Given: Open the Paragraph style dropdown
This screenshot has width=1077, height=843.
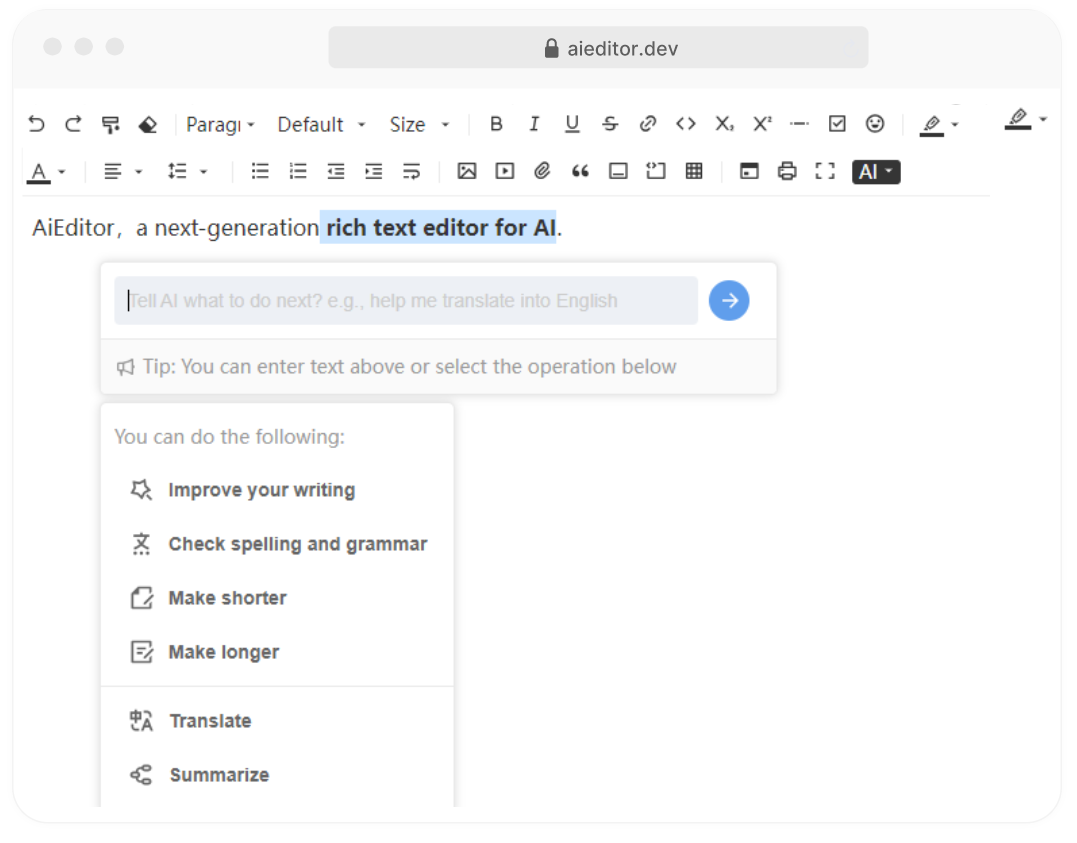Looking at the screenshot, I should pos(221,124).
